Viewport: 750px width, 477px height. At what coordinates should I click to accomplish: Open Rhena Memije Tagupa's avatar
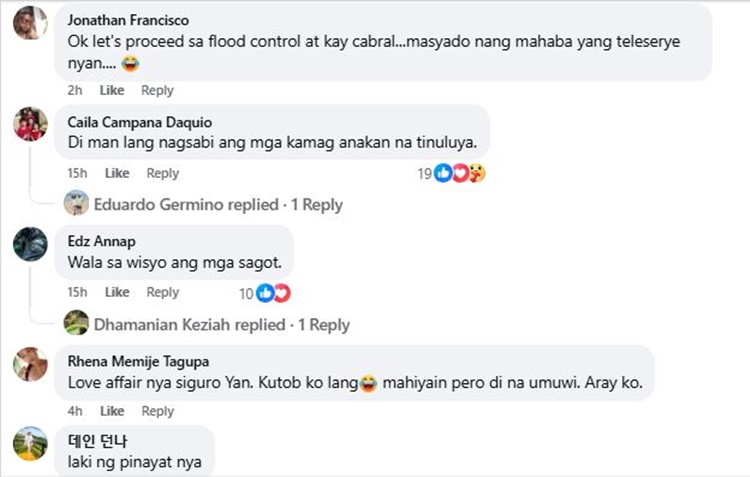(30, 364)
